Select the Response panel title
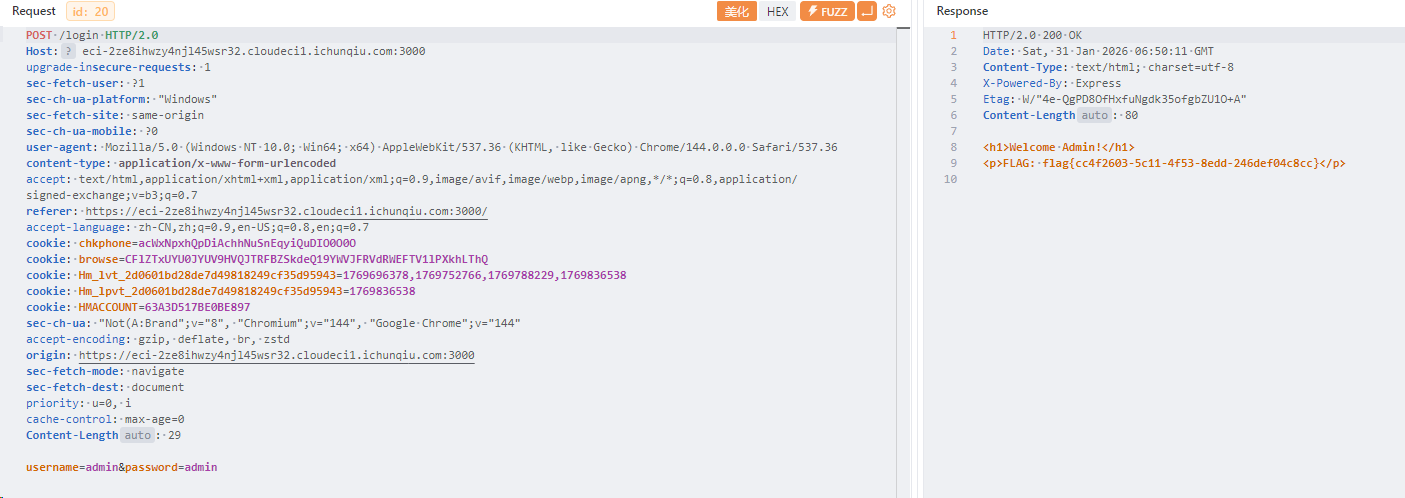Image resolution: width=1405 pixels, height=498 pixels. point(961,11)
